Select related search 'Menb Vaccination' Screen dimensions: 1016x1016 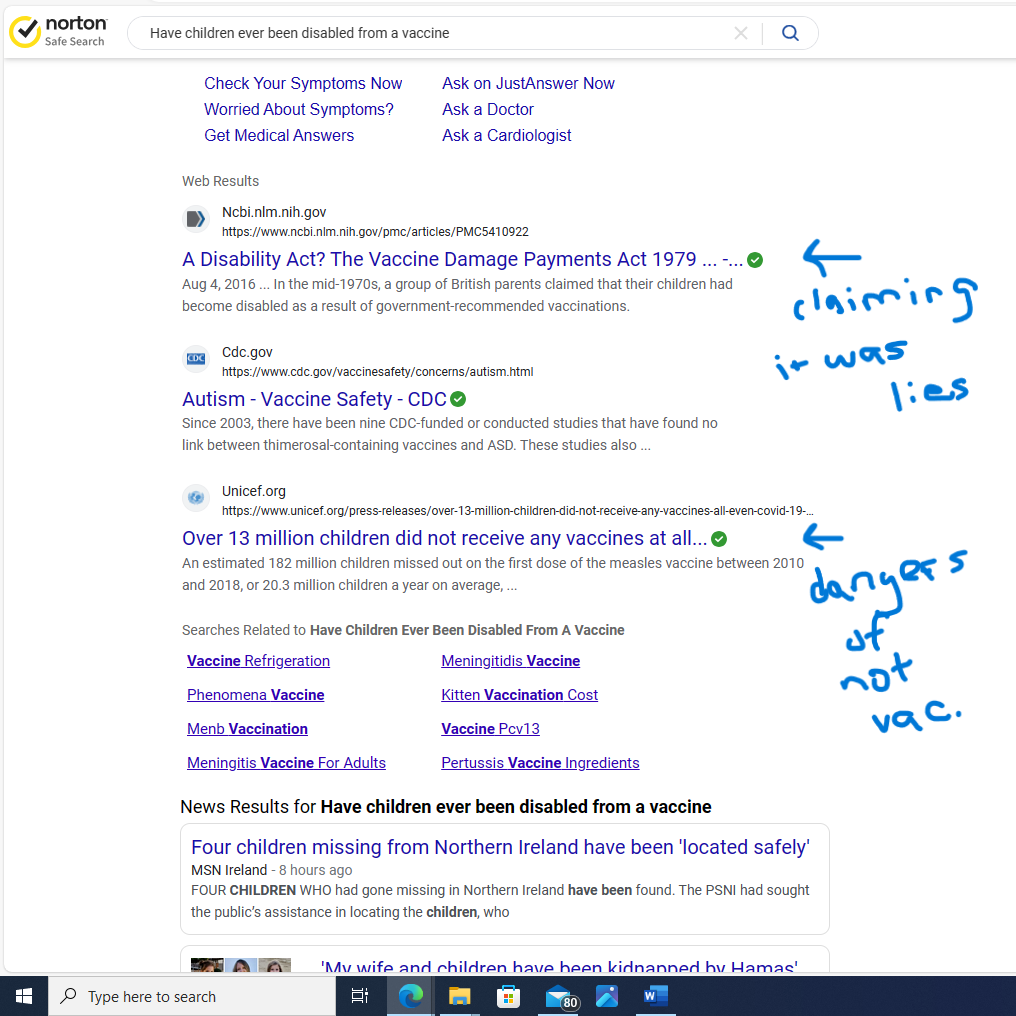(247, 729)
